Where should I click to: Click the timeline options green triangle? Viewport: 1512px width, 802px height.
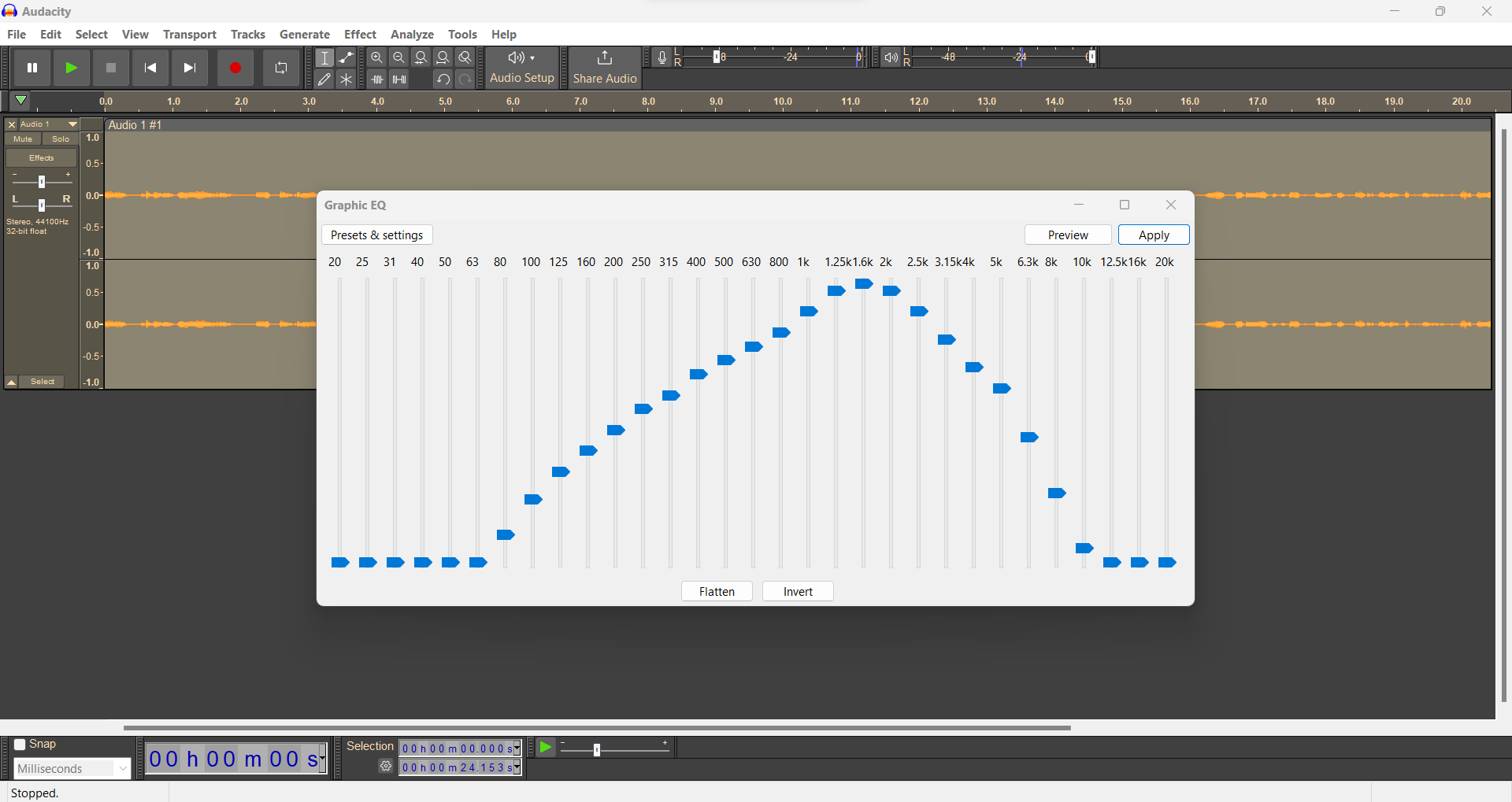(21, 101)
